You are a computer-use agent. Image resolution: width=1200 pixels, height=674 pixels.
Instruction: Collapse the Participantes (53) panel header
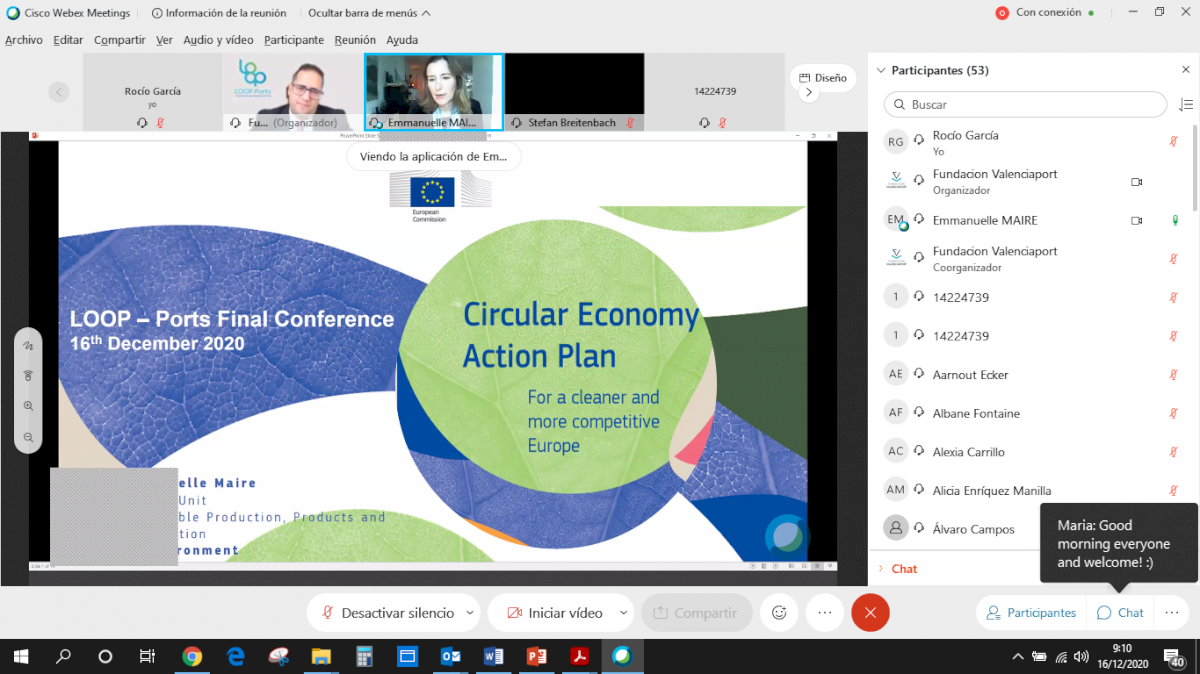click(x=881, y=70)
